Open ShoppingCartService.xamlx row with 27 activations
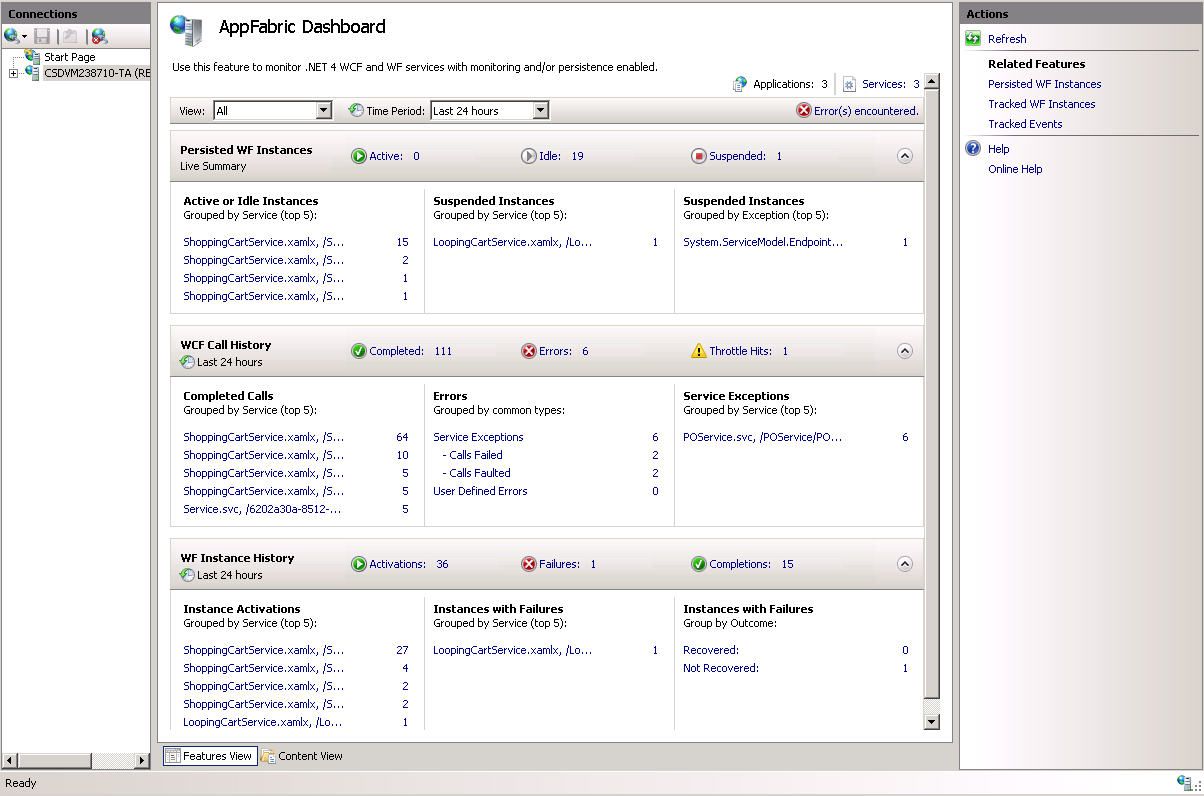1204x796 pixels. [264, 650]
